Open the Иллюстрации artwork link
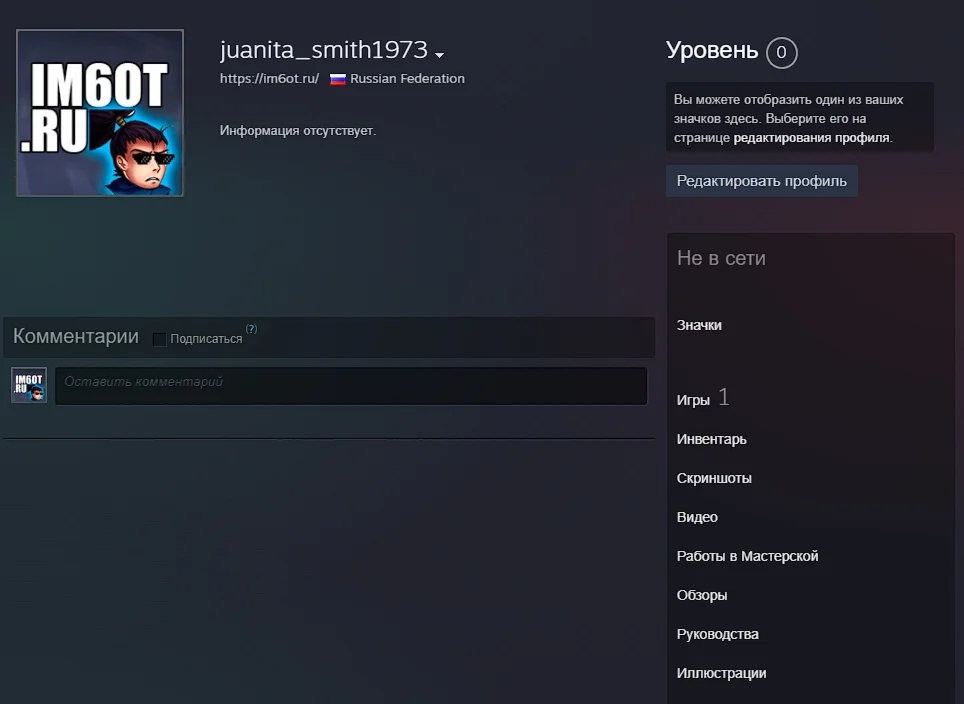Screen dimensions: 964x704 [x=721, y=673]
